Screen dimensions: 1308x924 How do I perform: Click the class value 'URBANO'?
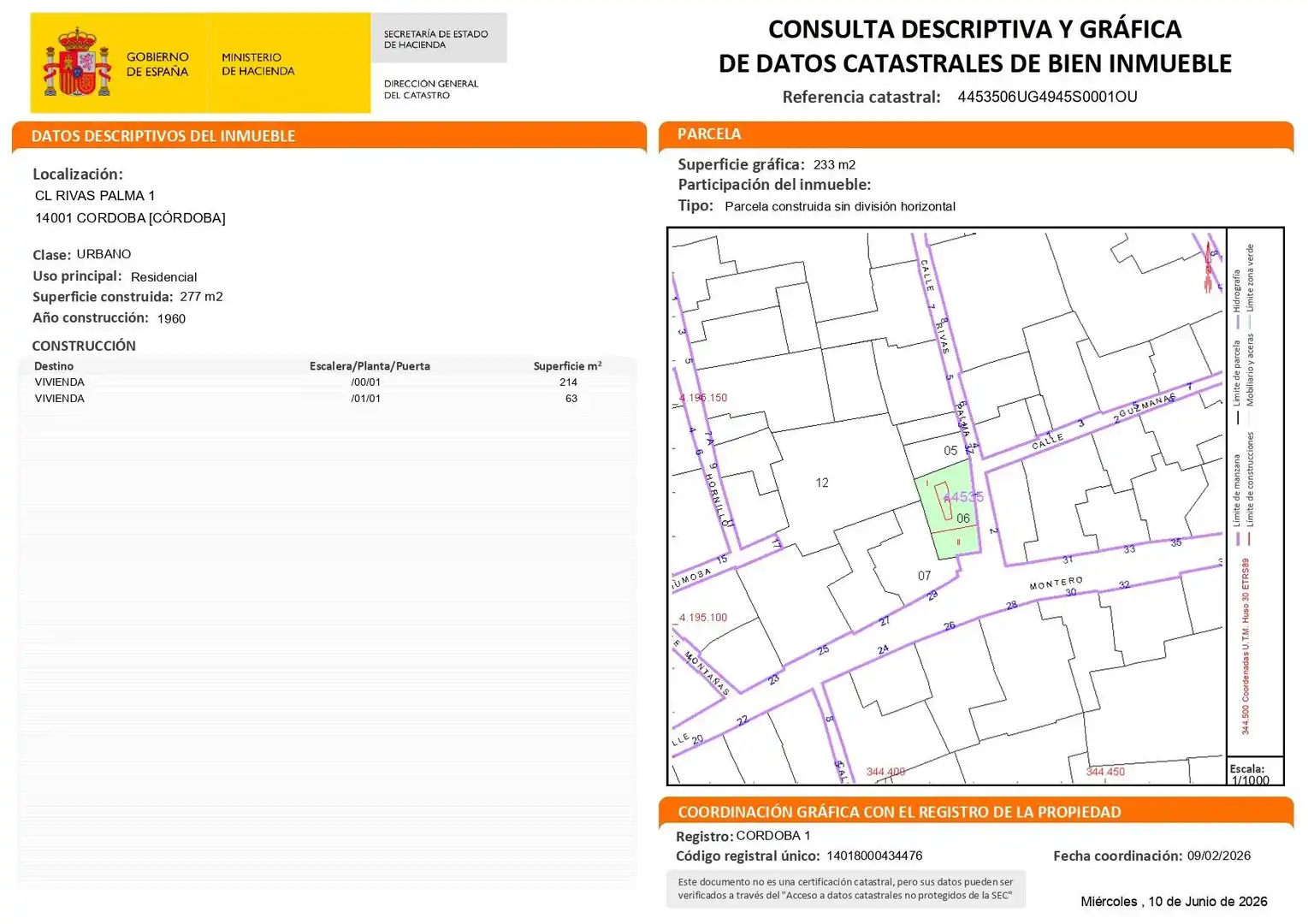point(104,254)
